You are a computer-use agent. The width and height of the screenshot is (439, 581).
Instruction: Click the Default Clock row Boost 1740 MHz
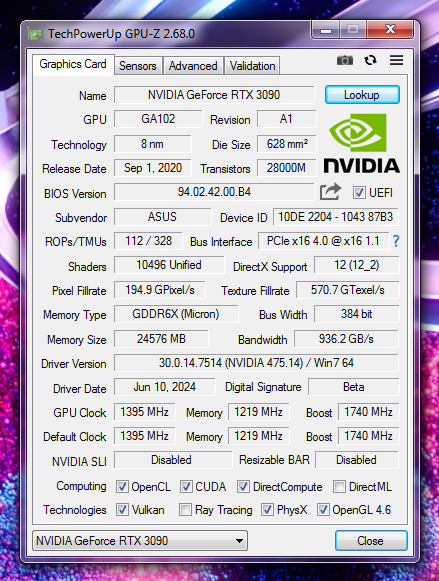pos(369,436)
